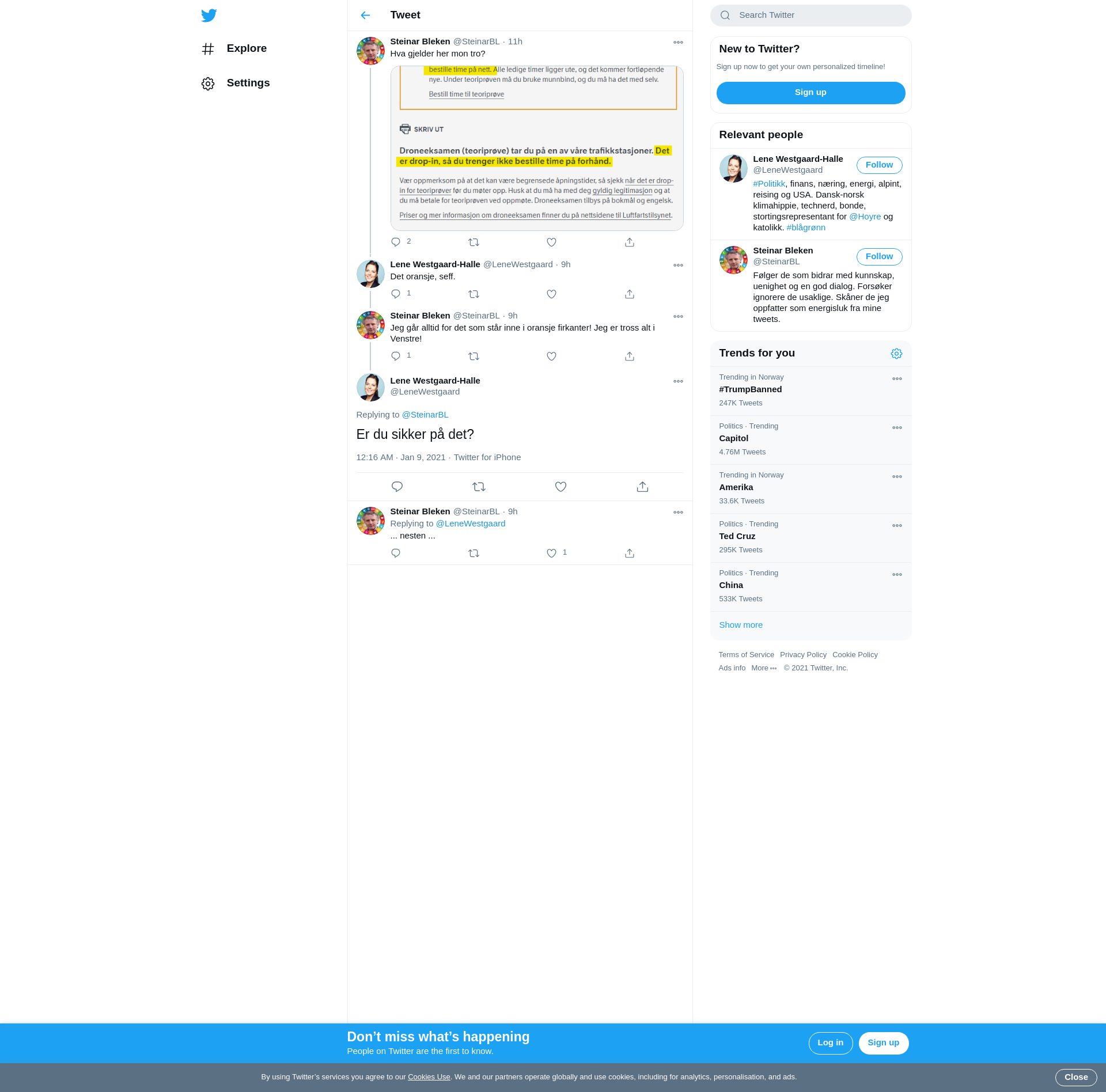Open Ads info footer link
This screenshot has width=1106, height=1092.
pyautogui.click(x=732, y=668)
